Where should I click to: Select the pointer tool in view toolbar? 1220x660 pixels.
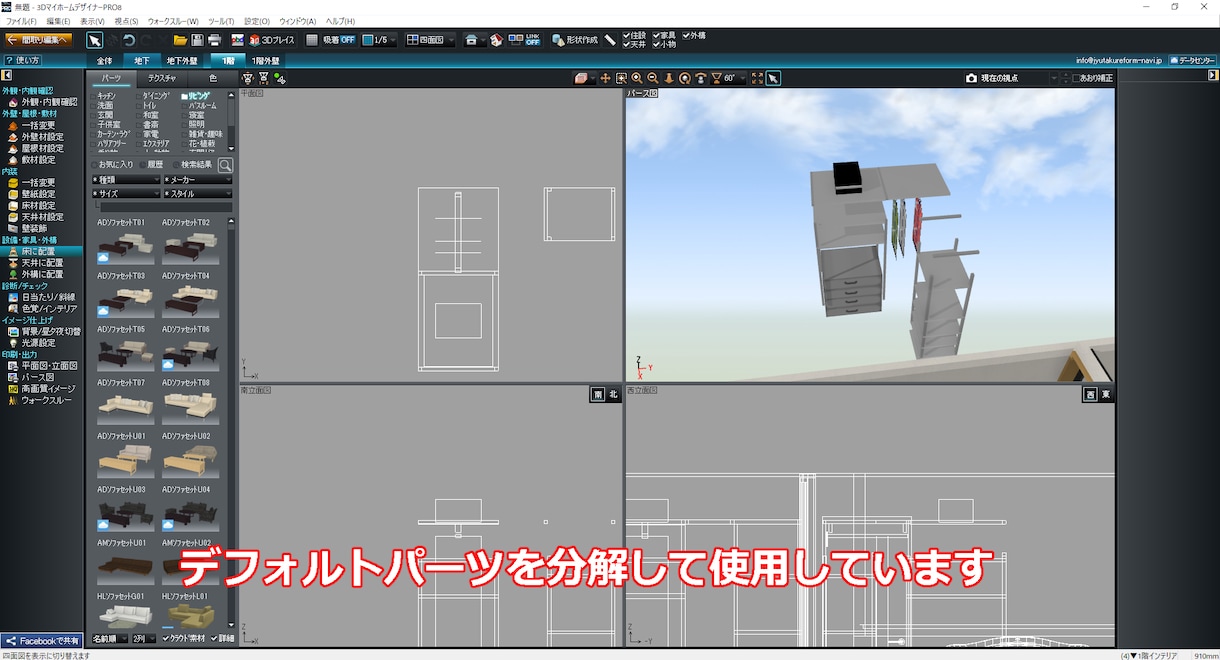773,78
